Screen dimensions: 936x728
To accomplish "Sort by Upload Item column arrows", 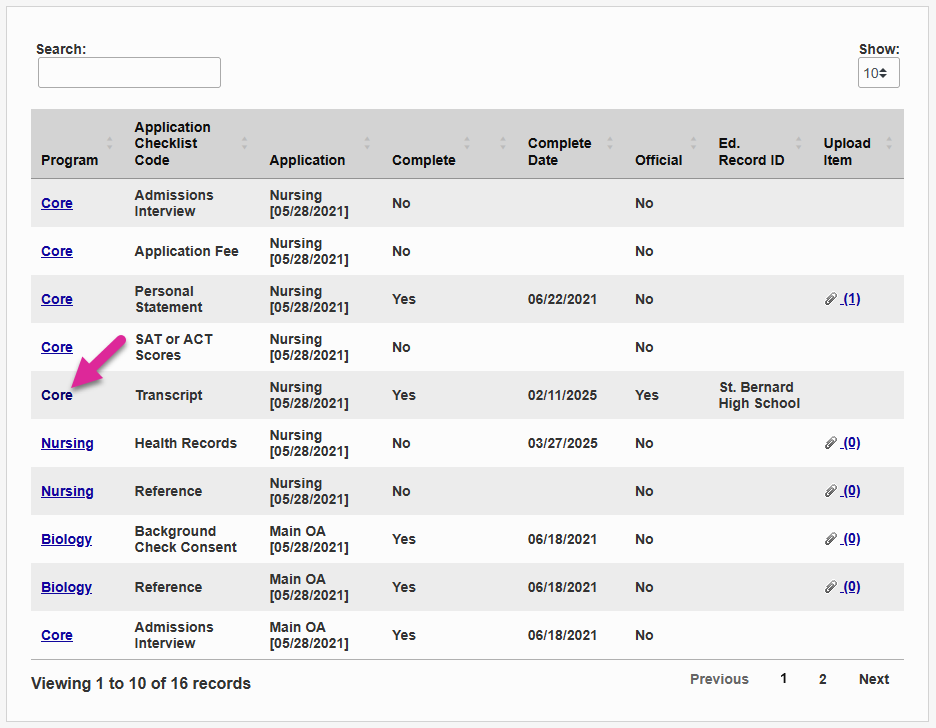I will click(889, 144).
